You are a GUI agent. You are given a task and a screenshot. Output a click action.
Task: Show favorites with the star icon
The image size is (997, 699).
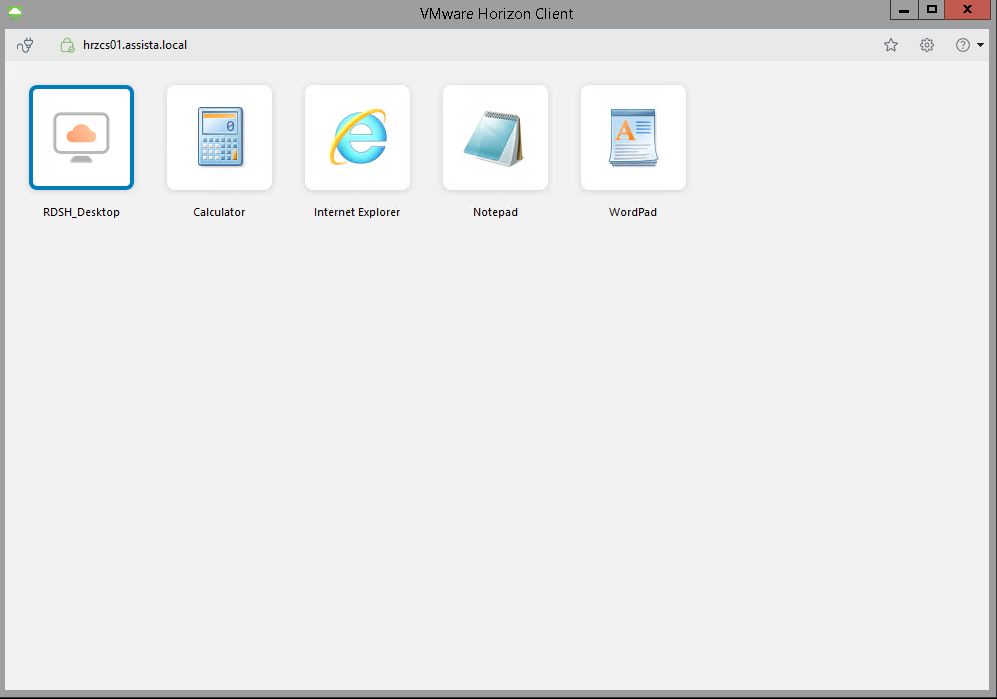(891, 45)
